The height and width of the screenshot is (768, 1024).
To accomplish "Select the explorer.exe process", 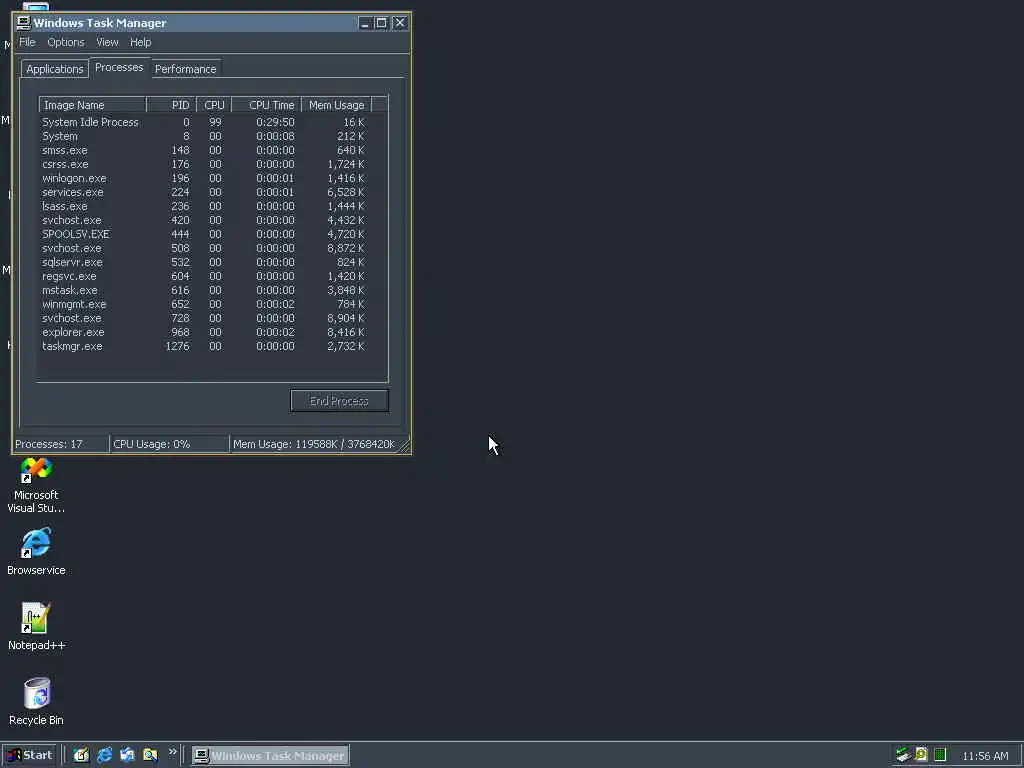I will [x=204, y=332].
